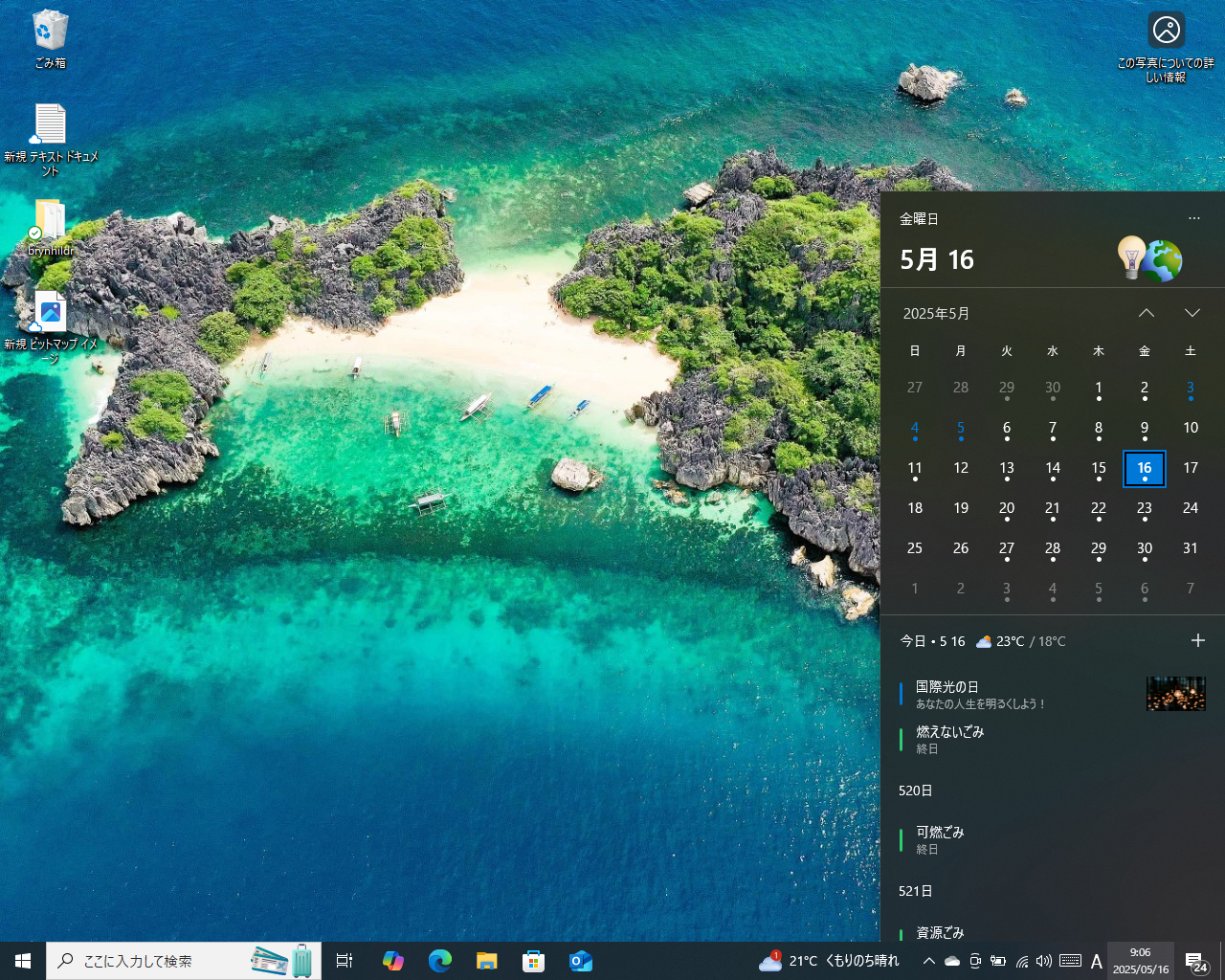Viewport: 1225px width, 980px height.
Task: Click the lightbulb icon above the calendar
Action: tap(1132, 256)
